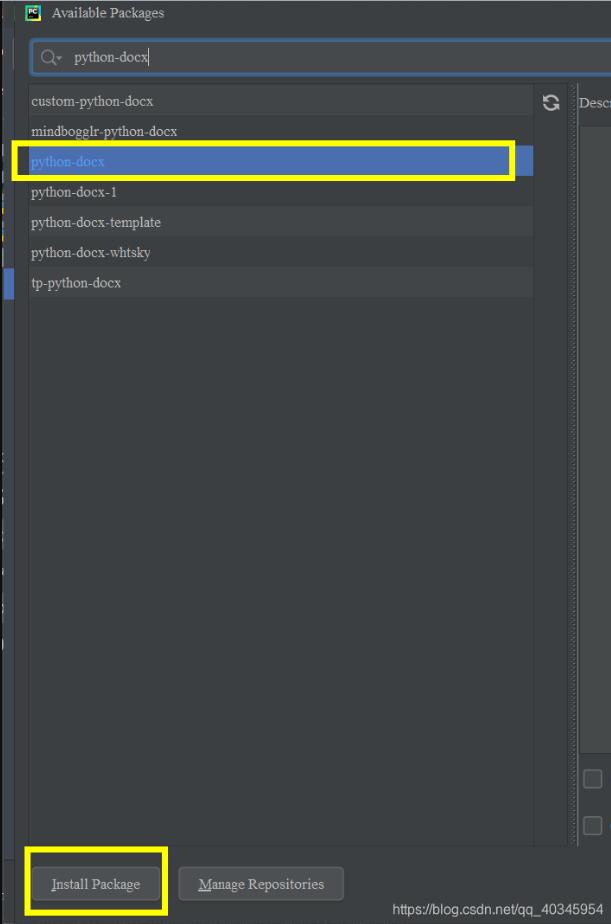Select tp-python-docx in the results
This screenshot has height=924, width=611.
(281, 283)
